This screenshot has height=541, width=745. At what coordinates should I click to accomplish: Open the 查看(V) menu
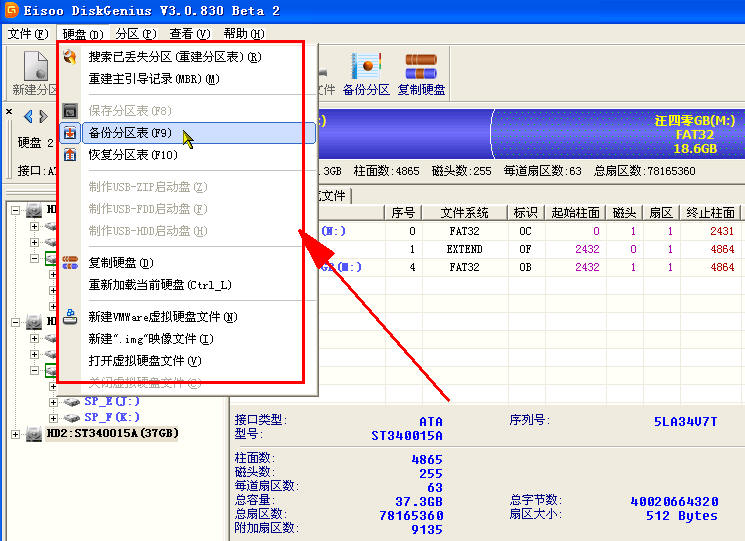pos(190,34)
